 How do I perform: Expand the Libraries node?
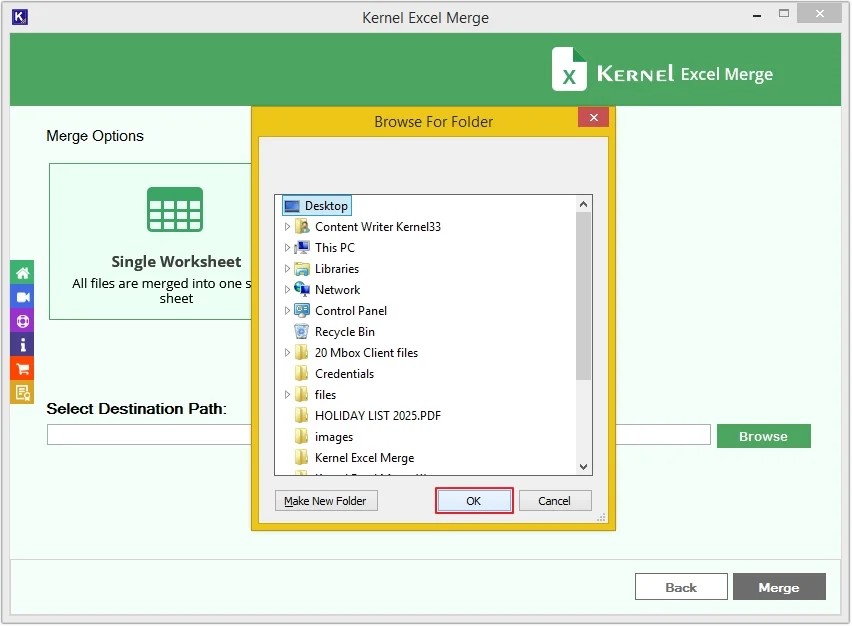(x=287, y=268)
